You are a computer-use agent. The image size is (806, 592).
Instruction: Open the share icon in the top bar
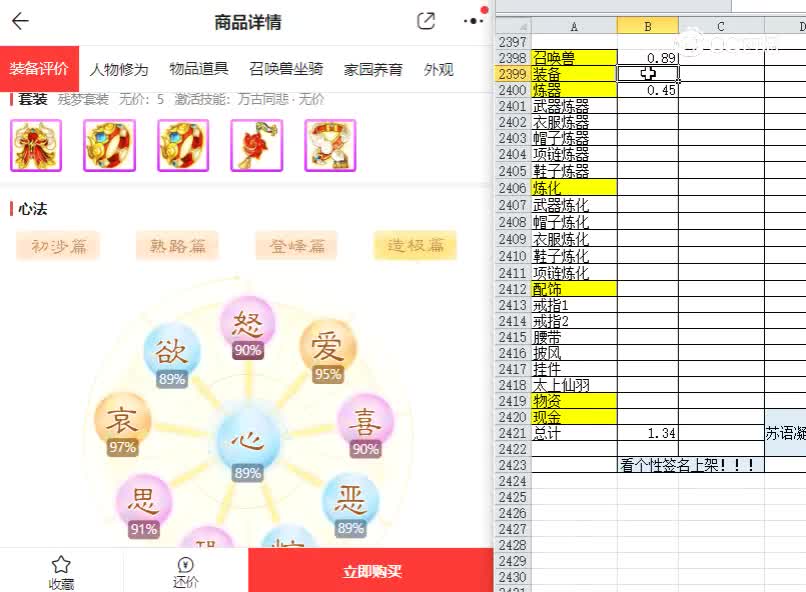(x=424, y=20)
